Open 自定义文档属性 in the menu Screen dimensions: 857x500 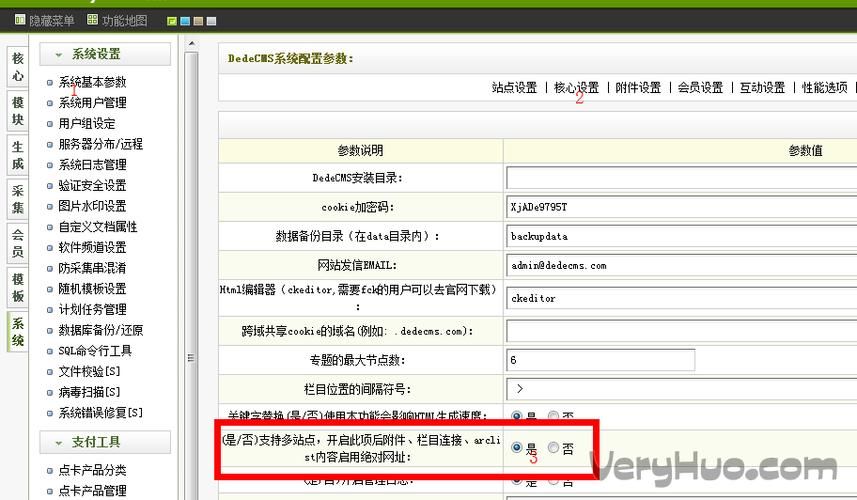tap(98, 227)
